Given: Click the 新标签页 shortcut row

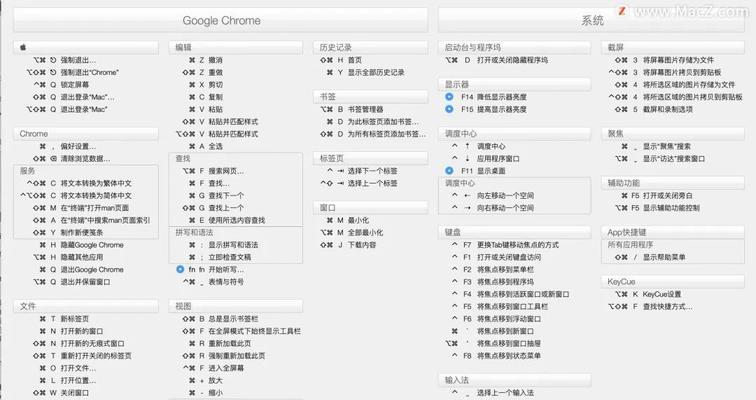Looking at the screenshot, I should click(x=64, y=319).
